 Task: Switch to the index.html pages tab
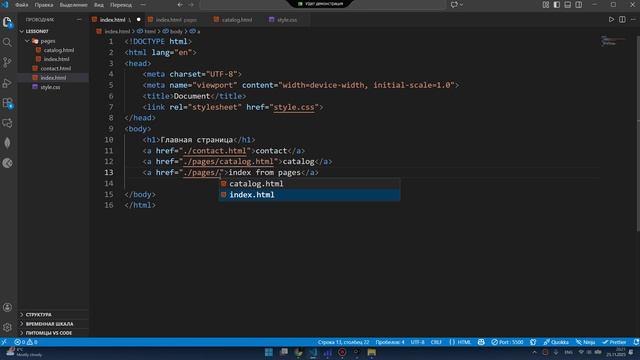176,20
